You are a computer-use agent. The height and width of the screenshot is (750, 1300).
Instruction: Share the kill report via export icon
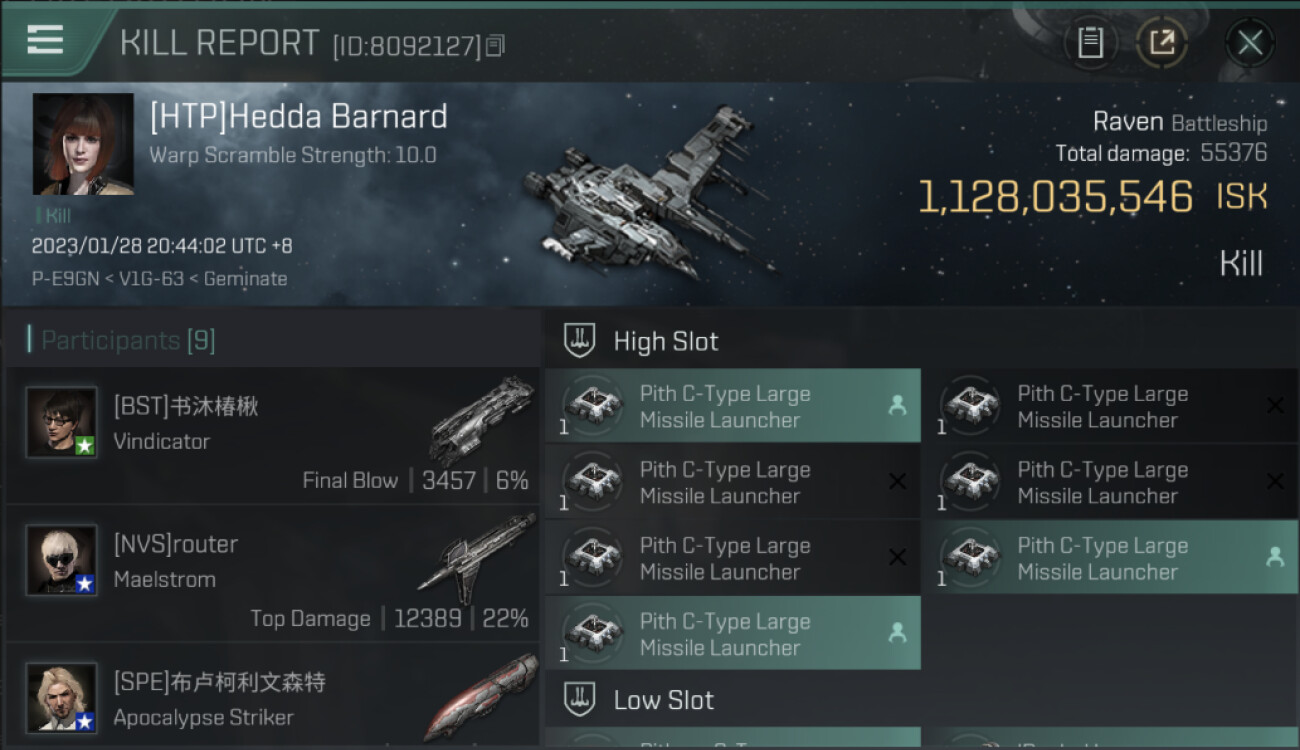coord(1161,42)
